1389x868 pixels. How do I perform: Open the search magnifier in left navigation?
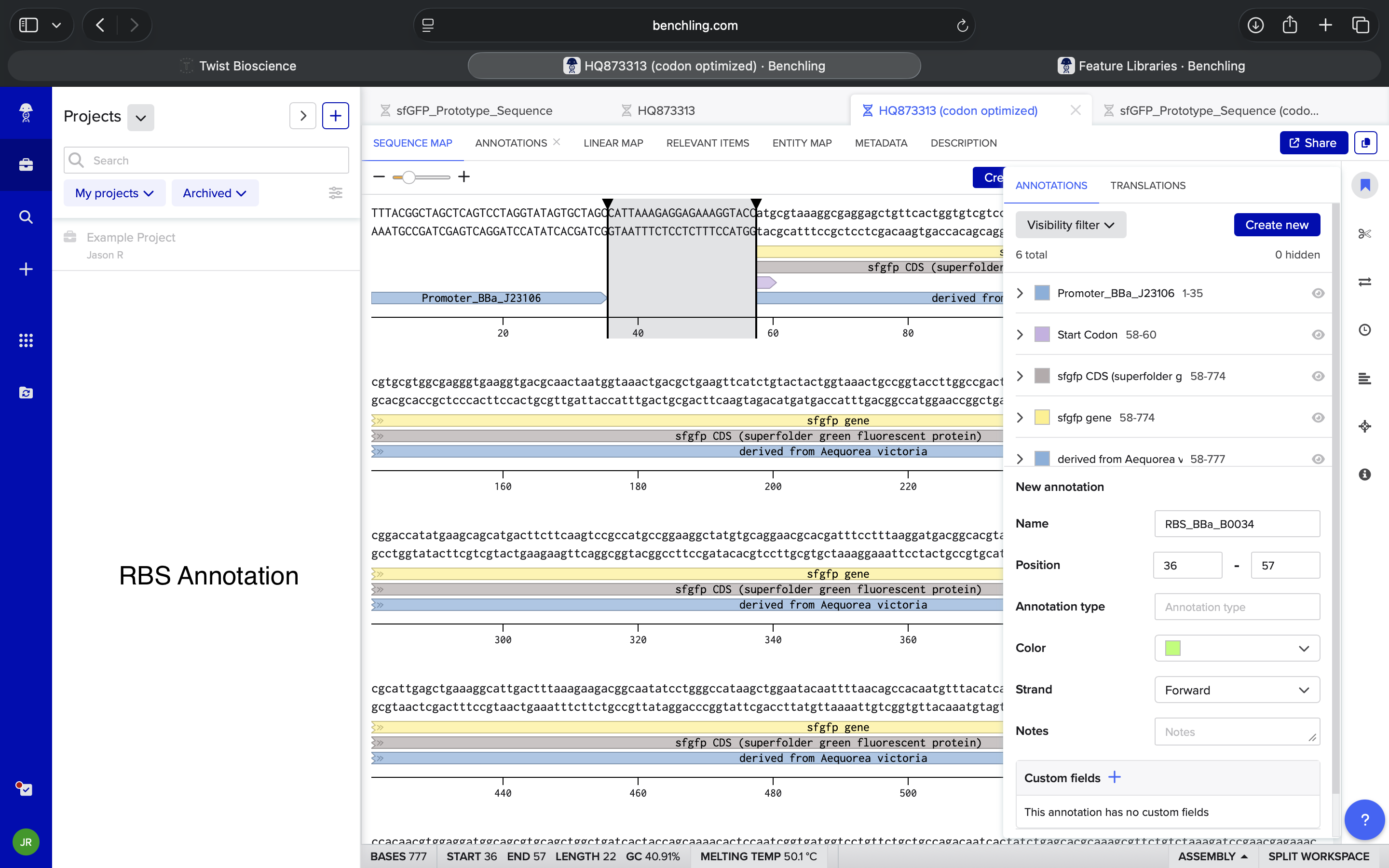tap(26, 217)
